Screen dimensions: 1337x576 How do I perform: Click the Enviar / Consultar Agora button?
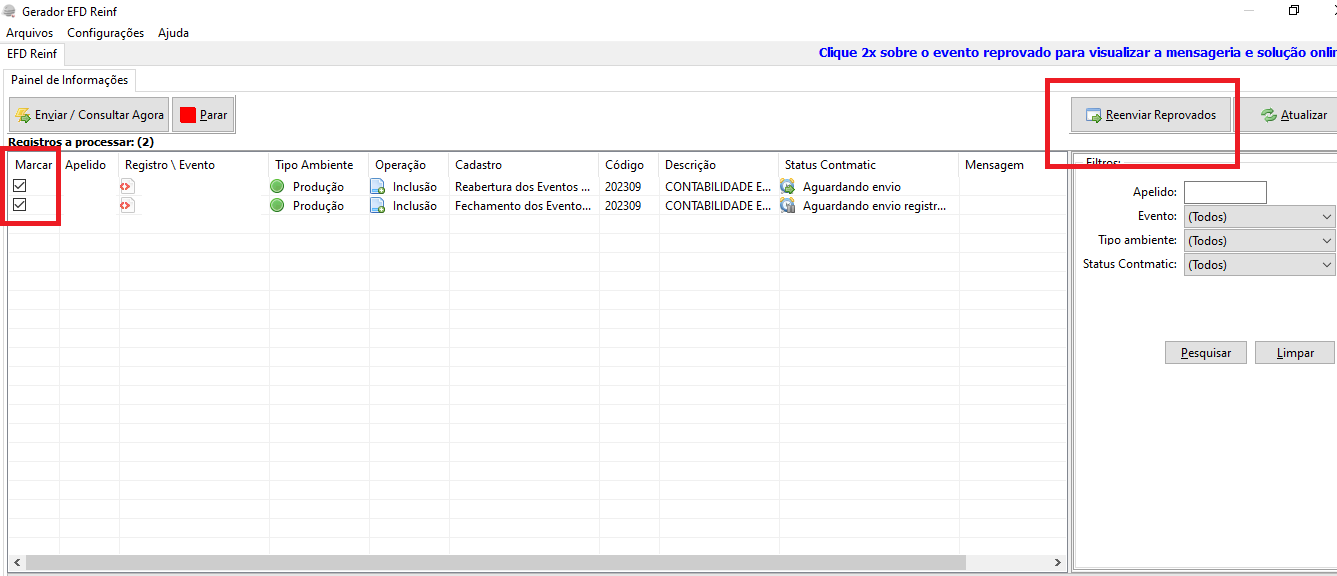(x=89, y=115)
